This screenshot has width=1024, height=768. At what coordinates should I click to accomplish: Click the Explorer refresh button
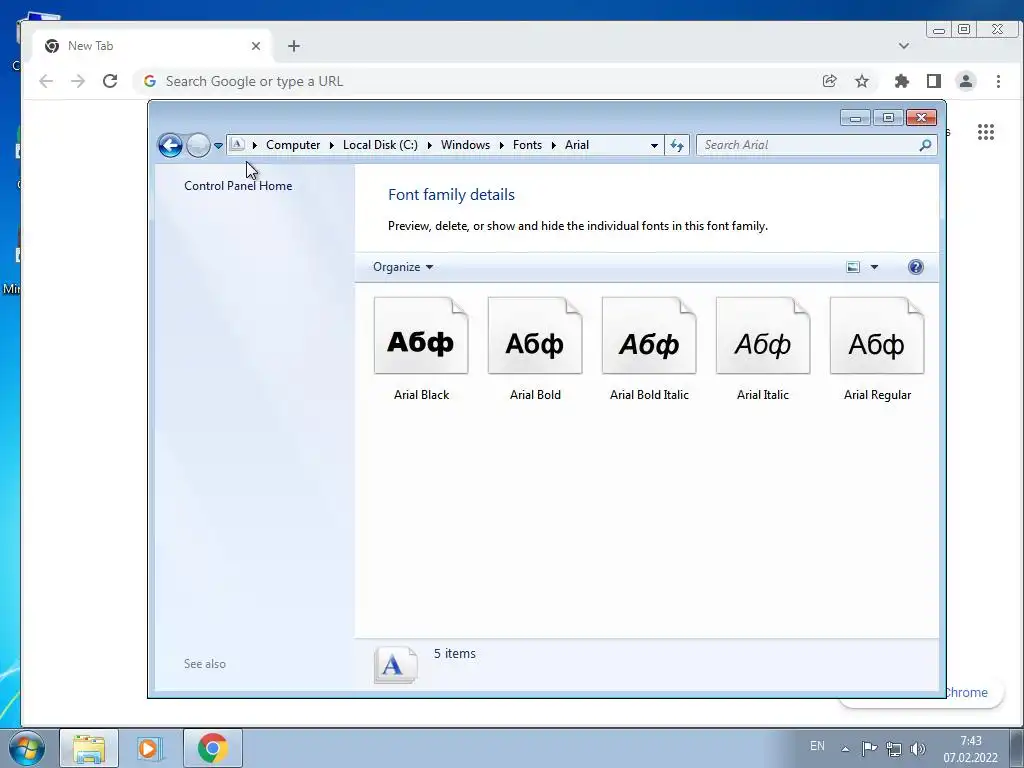pos(677,145)
